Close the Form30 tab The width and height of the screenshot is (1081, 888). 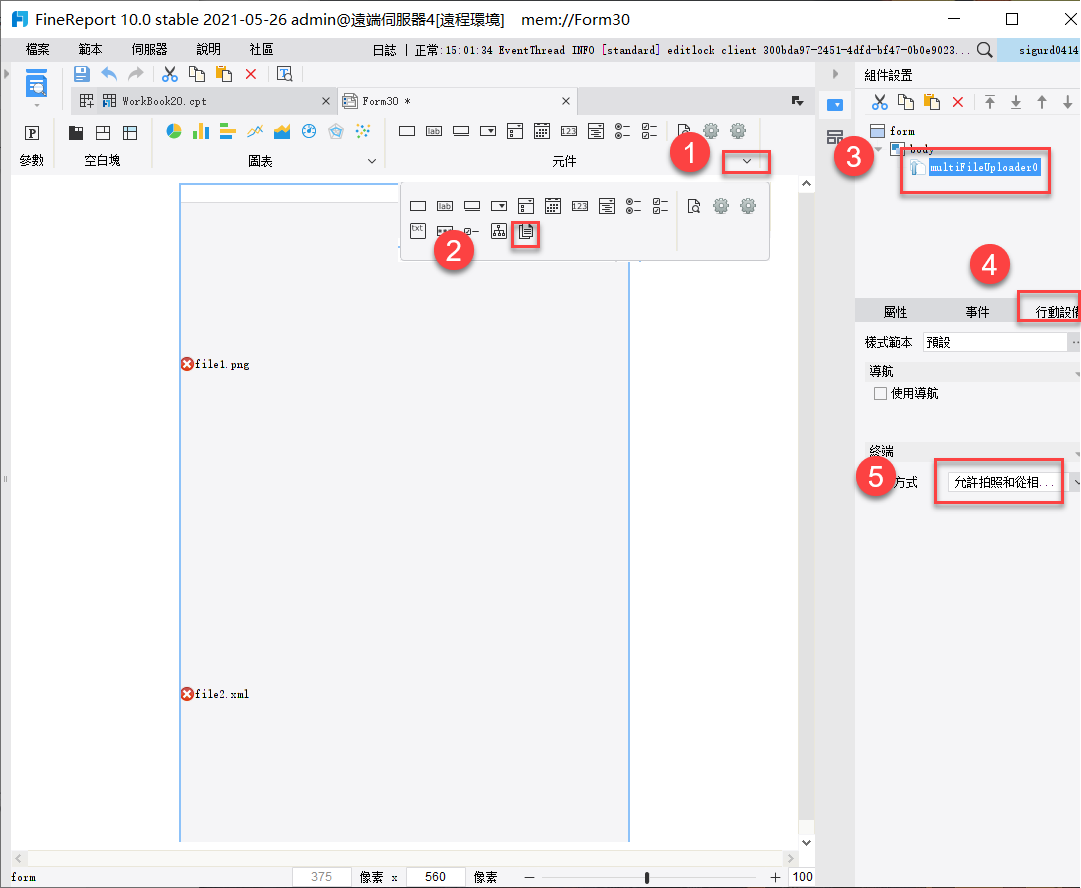566,101
